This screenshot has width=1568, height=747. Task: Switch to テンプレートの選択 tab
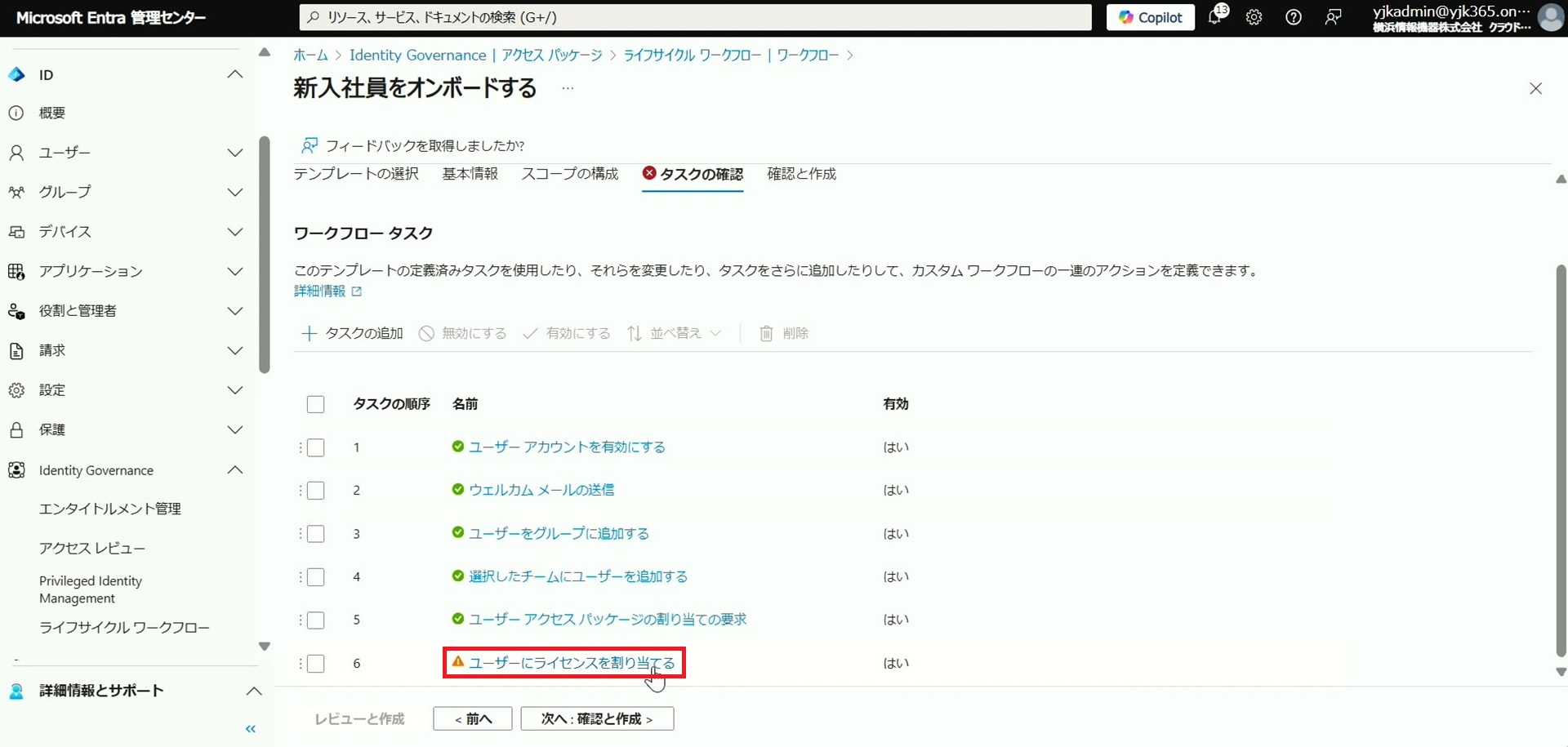tap(356, 174)
